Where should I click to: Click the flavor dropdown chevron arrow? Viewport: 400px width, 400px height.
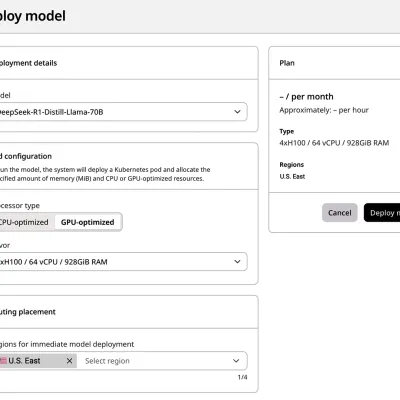coord(237,262)
